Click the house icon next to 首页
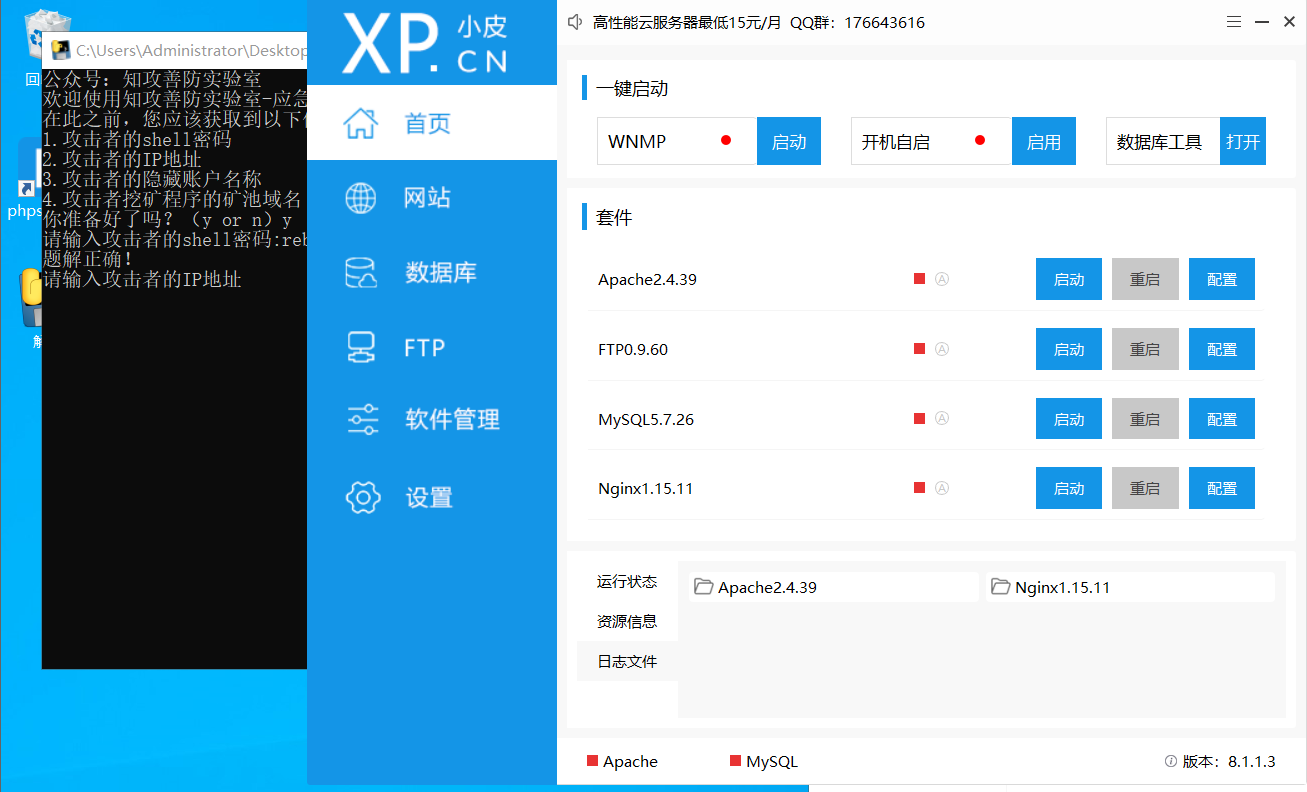The image size is (1307, 792). pyautogui.click(x=361, y=123)
